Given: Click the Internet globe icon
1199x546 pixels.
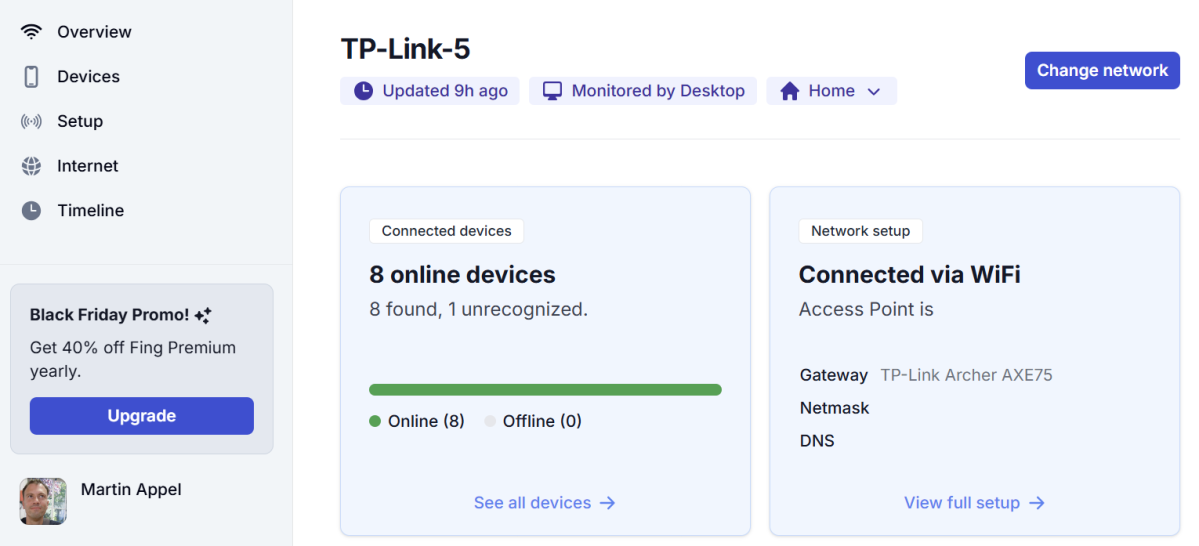Looking at the screenshot, I should pos(32,166).
